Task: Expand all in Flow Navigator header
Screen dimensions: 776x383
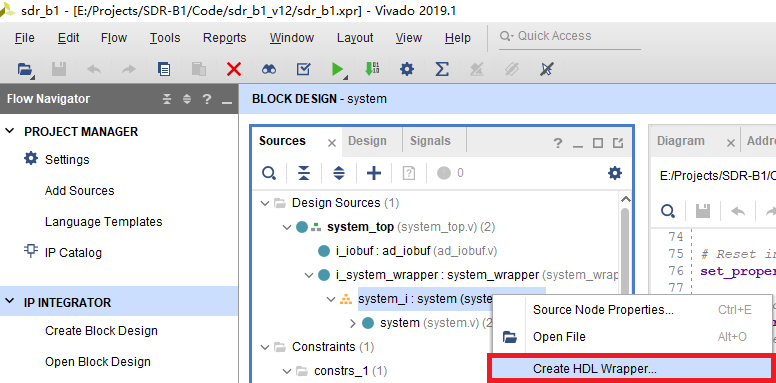Action: click(187, 99)
